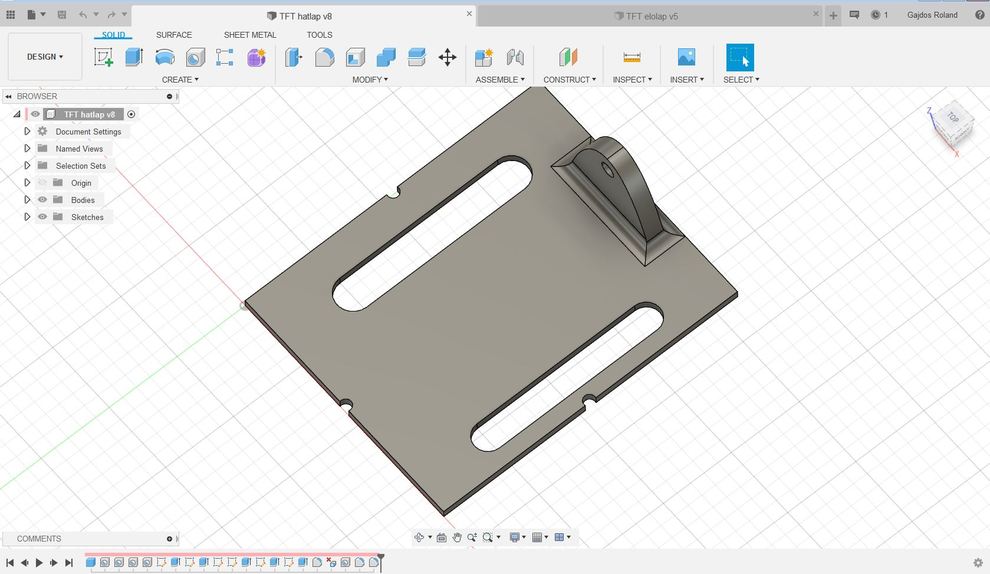Select the Extrude tool in Create group
This screenshot has width=990, height=574.
[x=134, y=57]
